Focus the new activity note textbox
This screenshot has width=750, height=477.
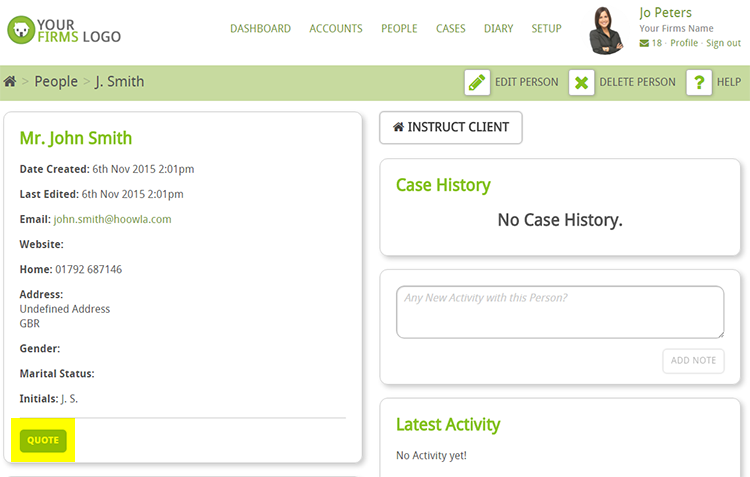click(x=560, y=312)
